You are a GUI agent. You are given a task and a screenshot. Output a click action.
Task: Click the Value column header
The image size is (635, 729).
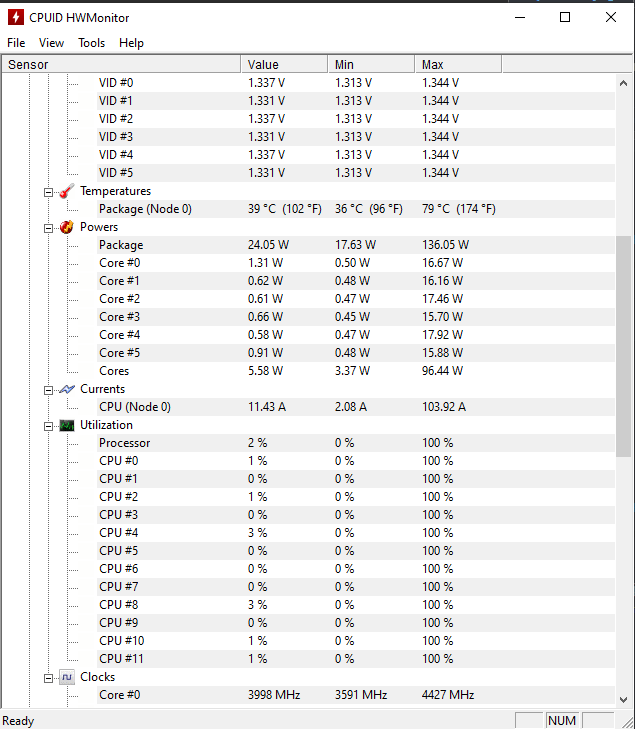(x=284, y=64)
